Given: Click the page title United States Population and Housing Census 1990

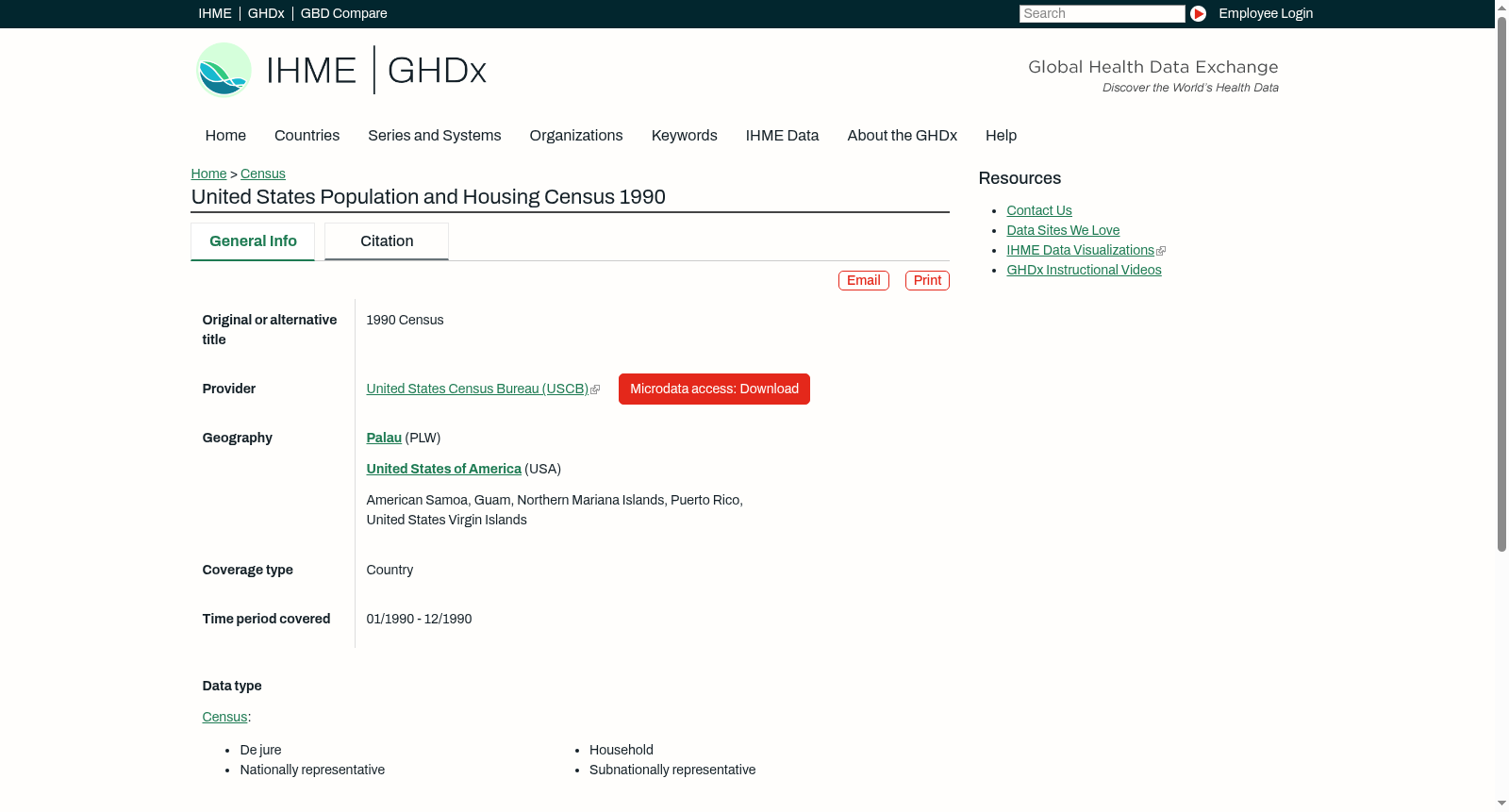Looking at the screenshot, I should (428, 197).
